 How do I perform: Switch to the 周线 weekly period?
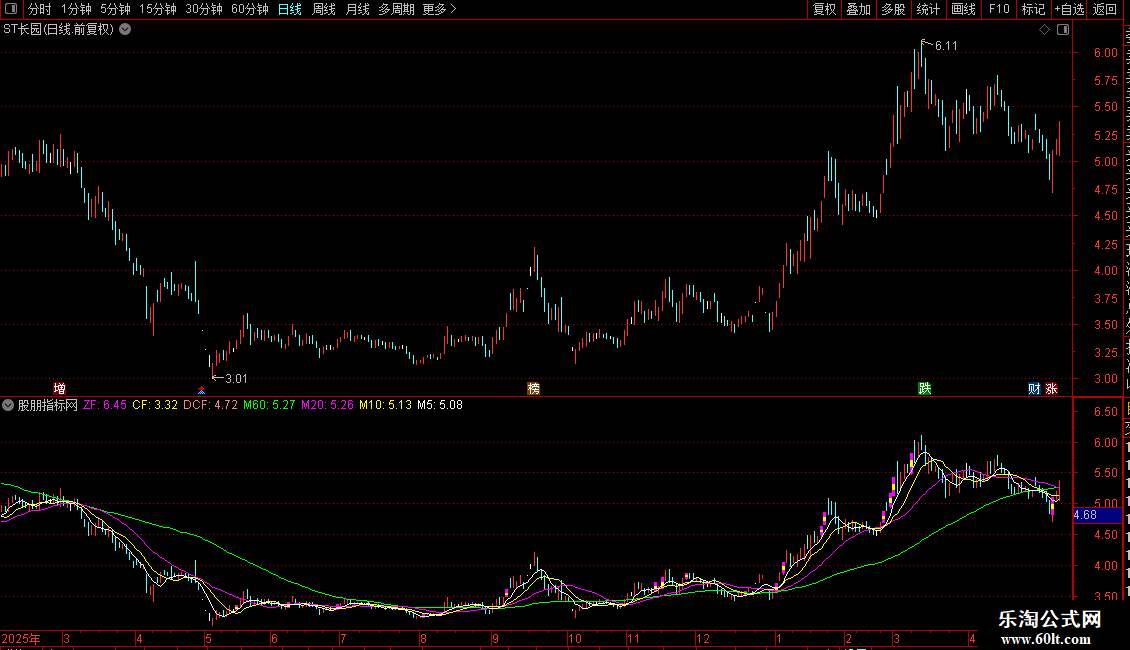324,9
